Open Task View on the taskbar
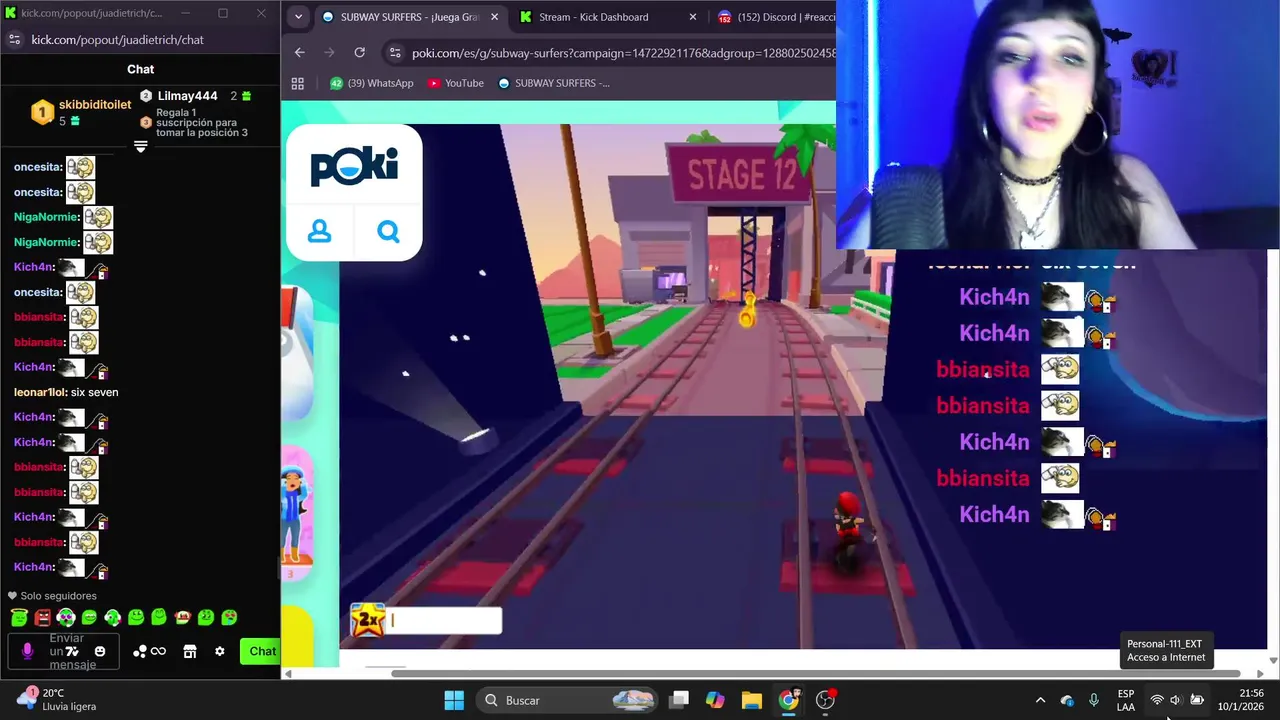1280x720 pixels. point(679,700)
